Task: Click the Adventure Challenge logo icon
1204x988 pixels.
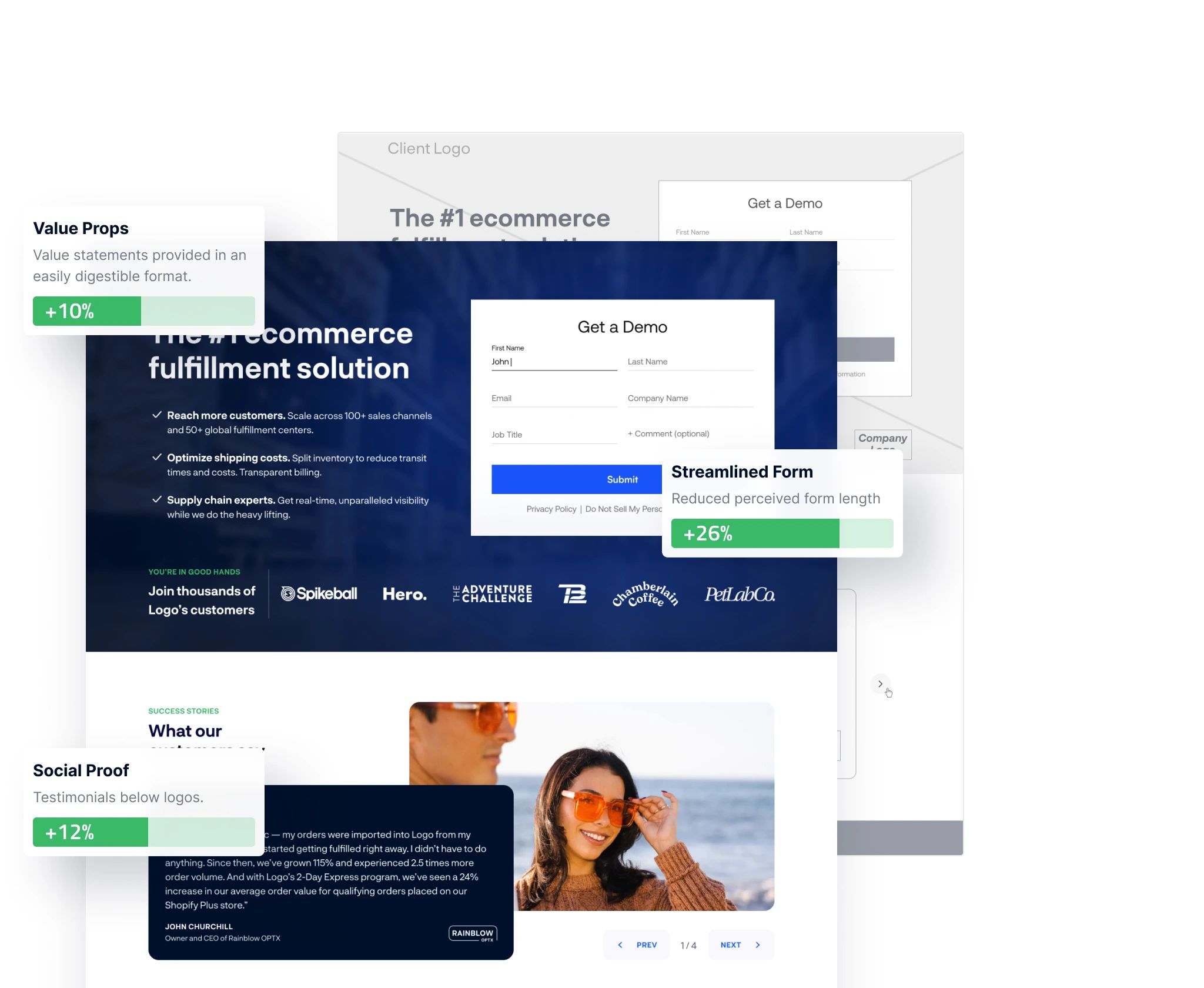Action: coord(491,594)
